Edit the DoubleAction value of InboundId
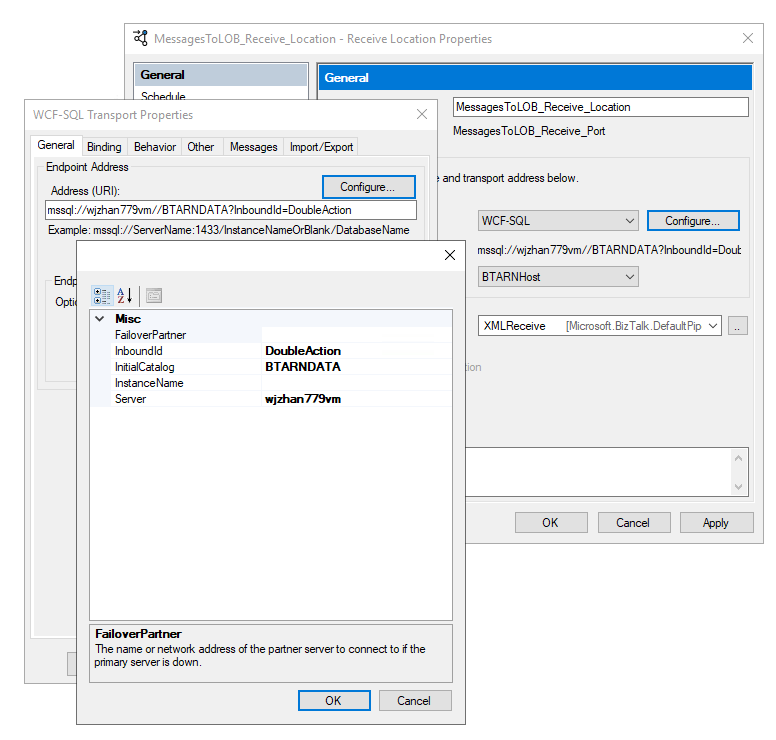776x740 pixels. tap(356, 351)
